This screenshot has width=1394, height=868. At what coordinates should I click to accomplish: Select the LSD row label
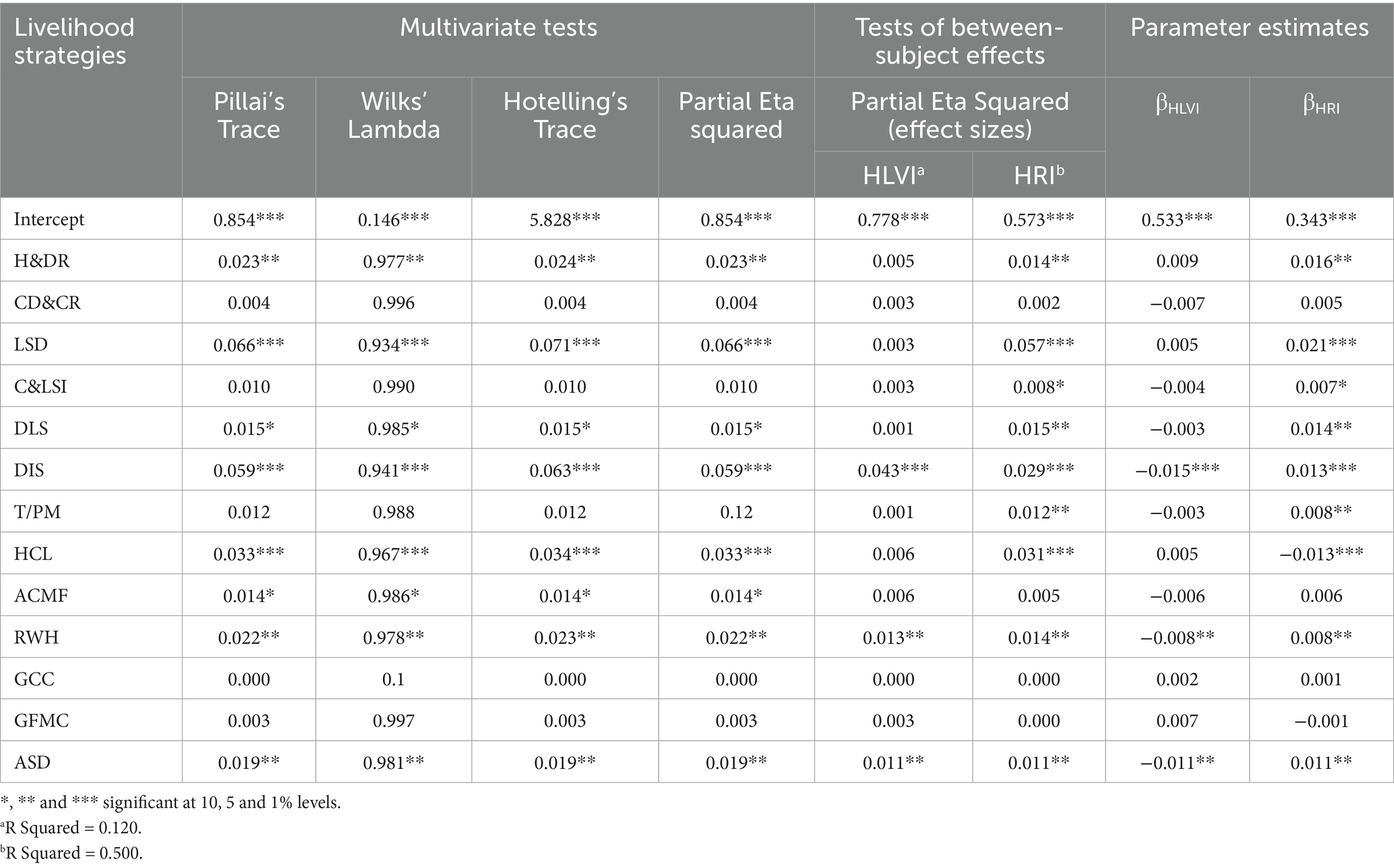[31, 345]
